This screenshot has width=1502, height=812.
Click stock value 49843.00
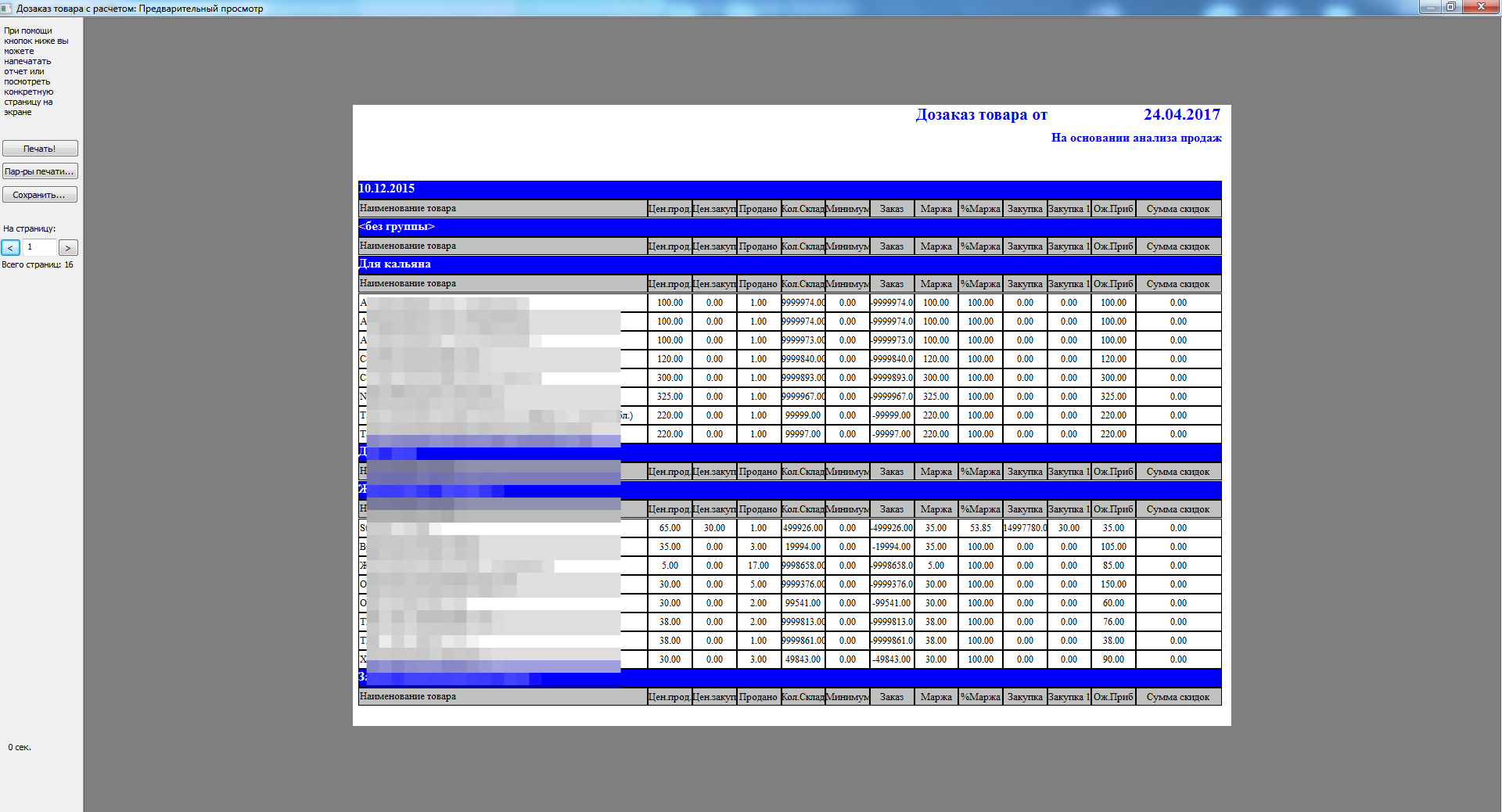tap(803, 659)
